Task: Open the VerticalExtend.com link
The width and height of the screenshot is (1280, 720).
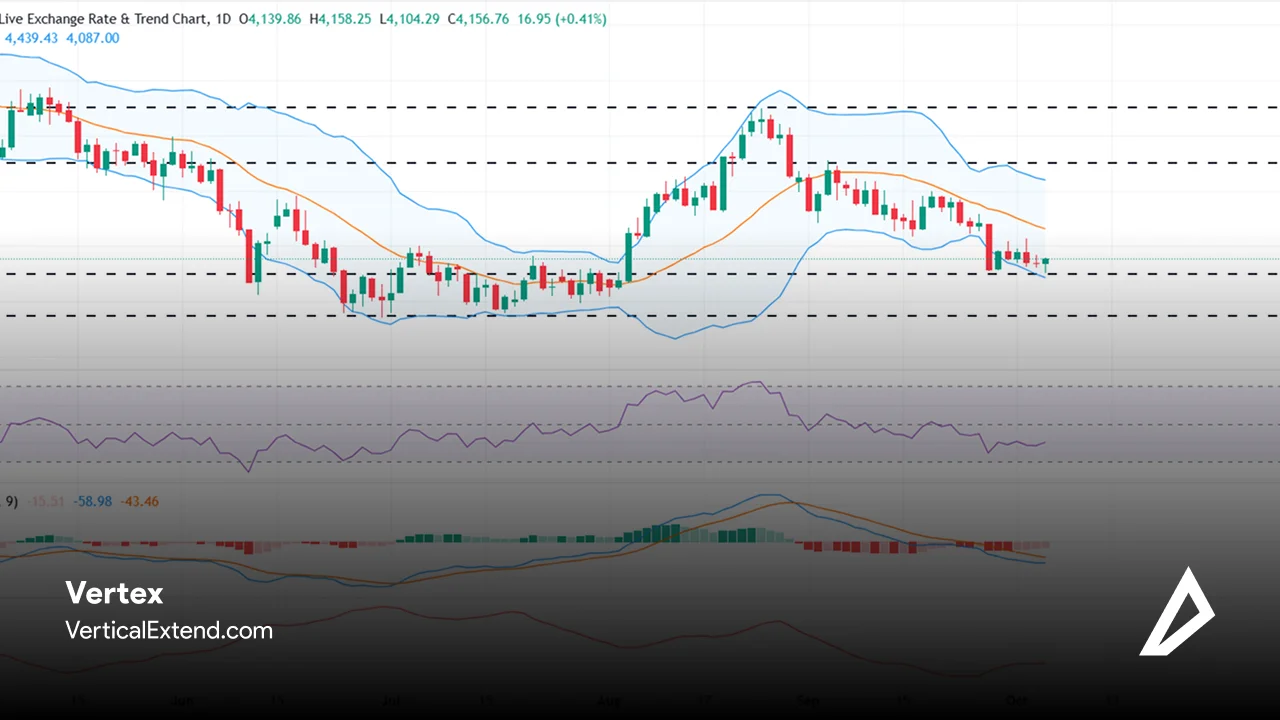Action: (169, 631)
